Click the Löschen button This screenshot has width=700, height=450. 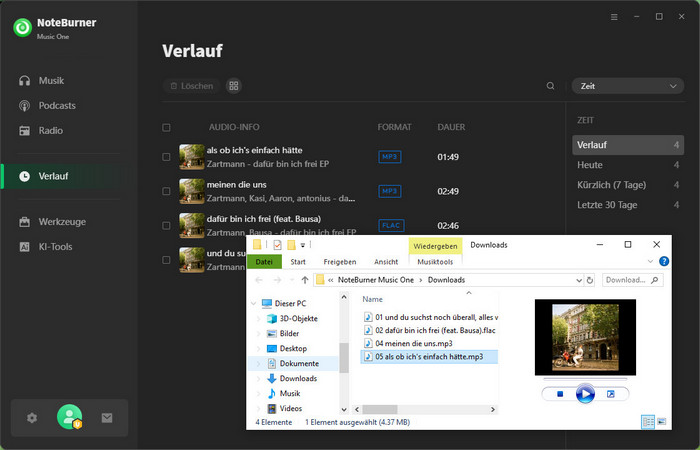pos(190,86)
